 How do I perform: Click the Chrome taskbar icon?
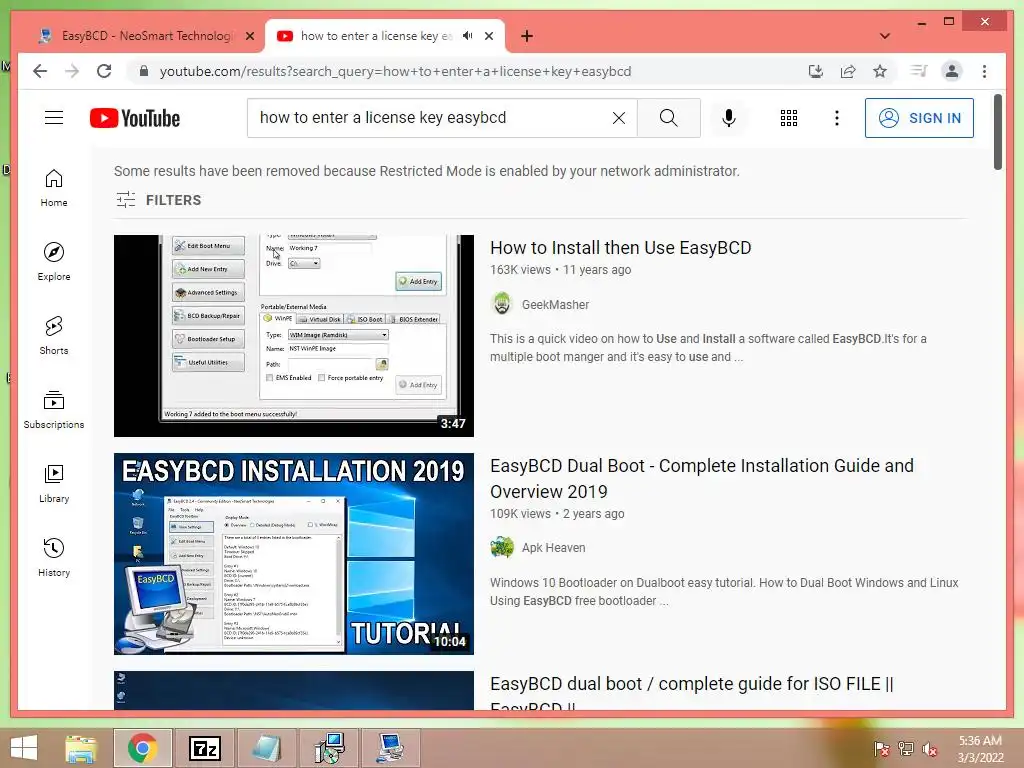pyautogui.click(x=142, y=748)
